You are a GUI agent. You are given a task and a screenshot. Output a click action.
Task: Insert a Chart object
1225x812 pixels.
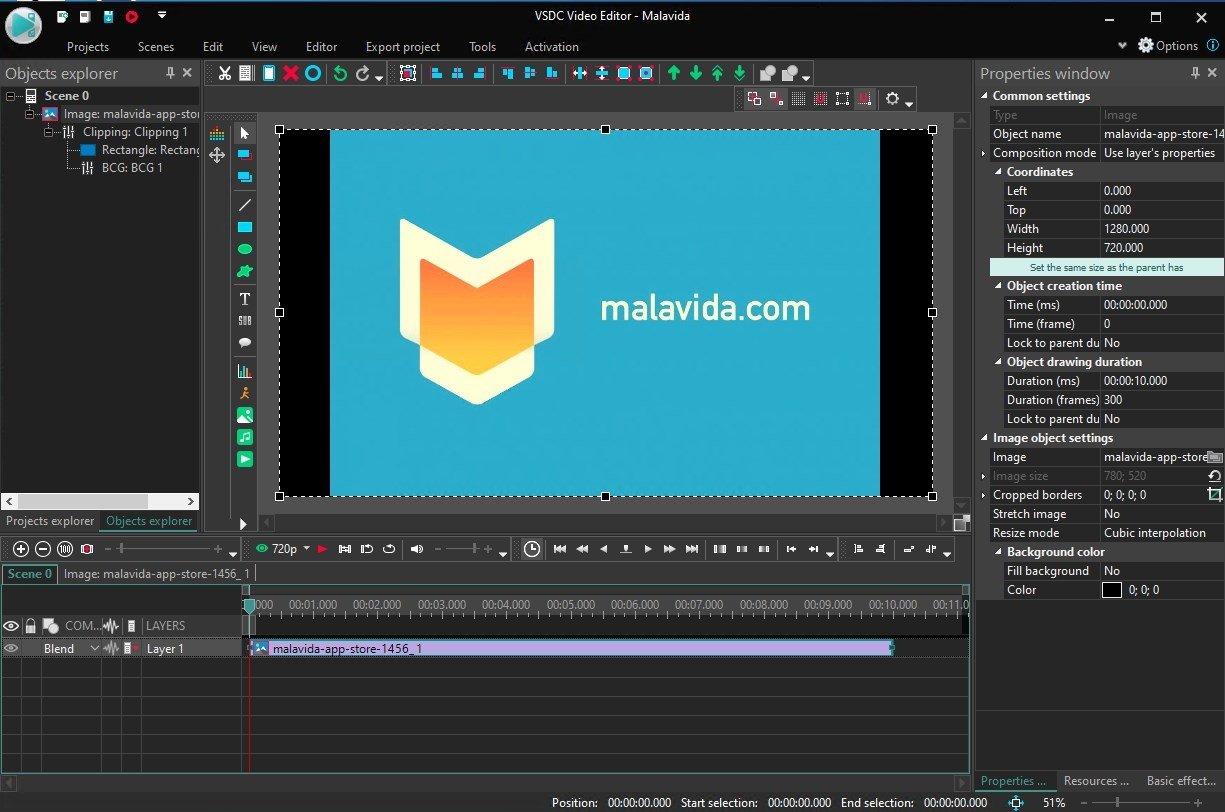click(245, 371)
